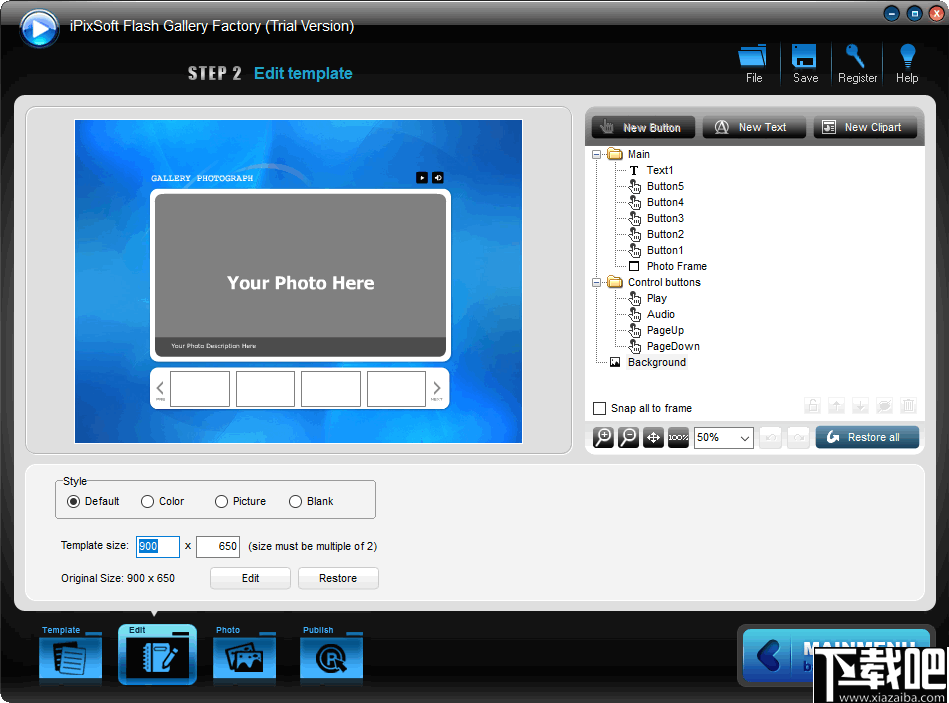949x703 pixels.
Task: Switch to the Template step tab
Action: click(70, 654)
